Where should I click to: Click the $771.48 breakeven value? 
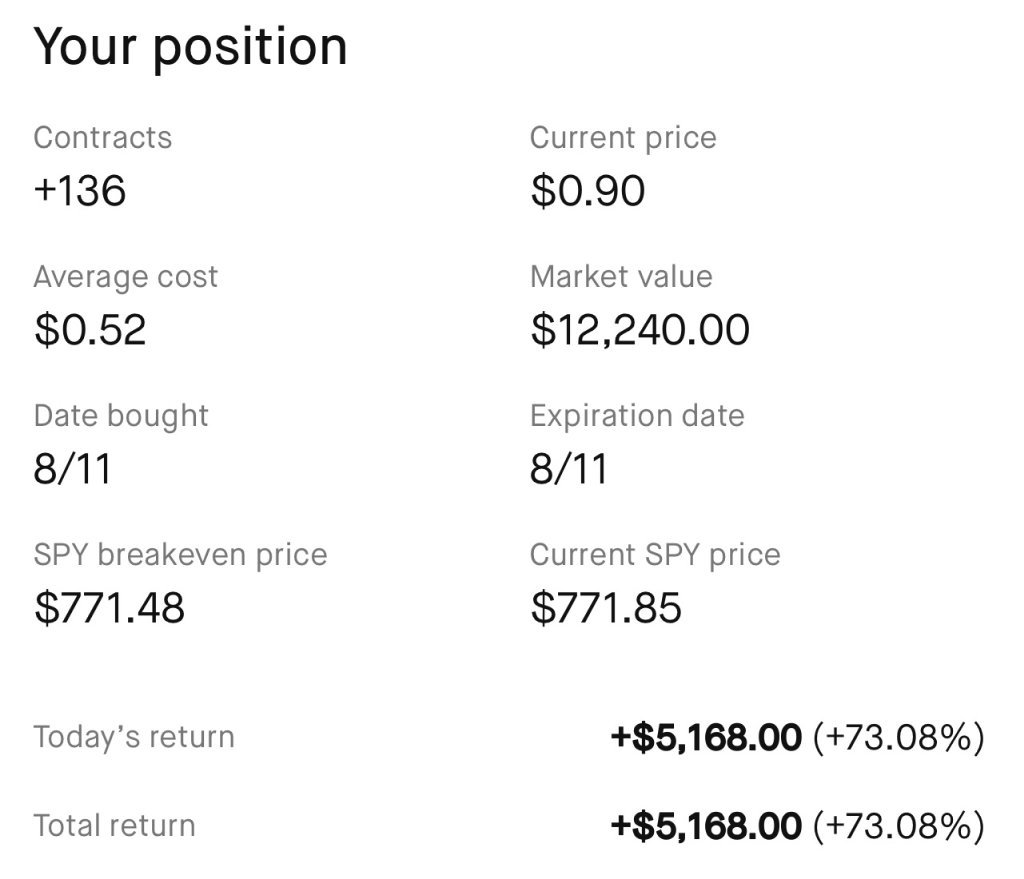pos(109,608)
